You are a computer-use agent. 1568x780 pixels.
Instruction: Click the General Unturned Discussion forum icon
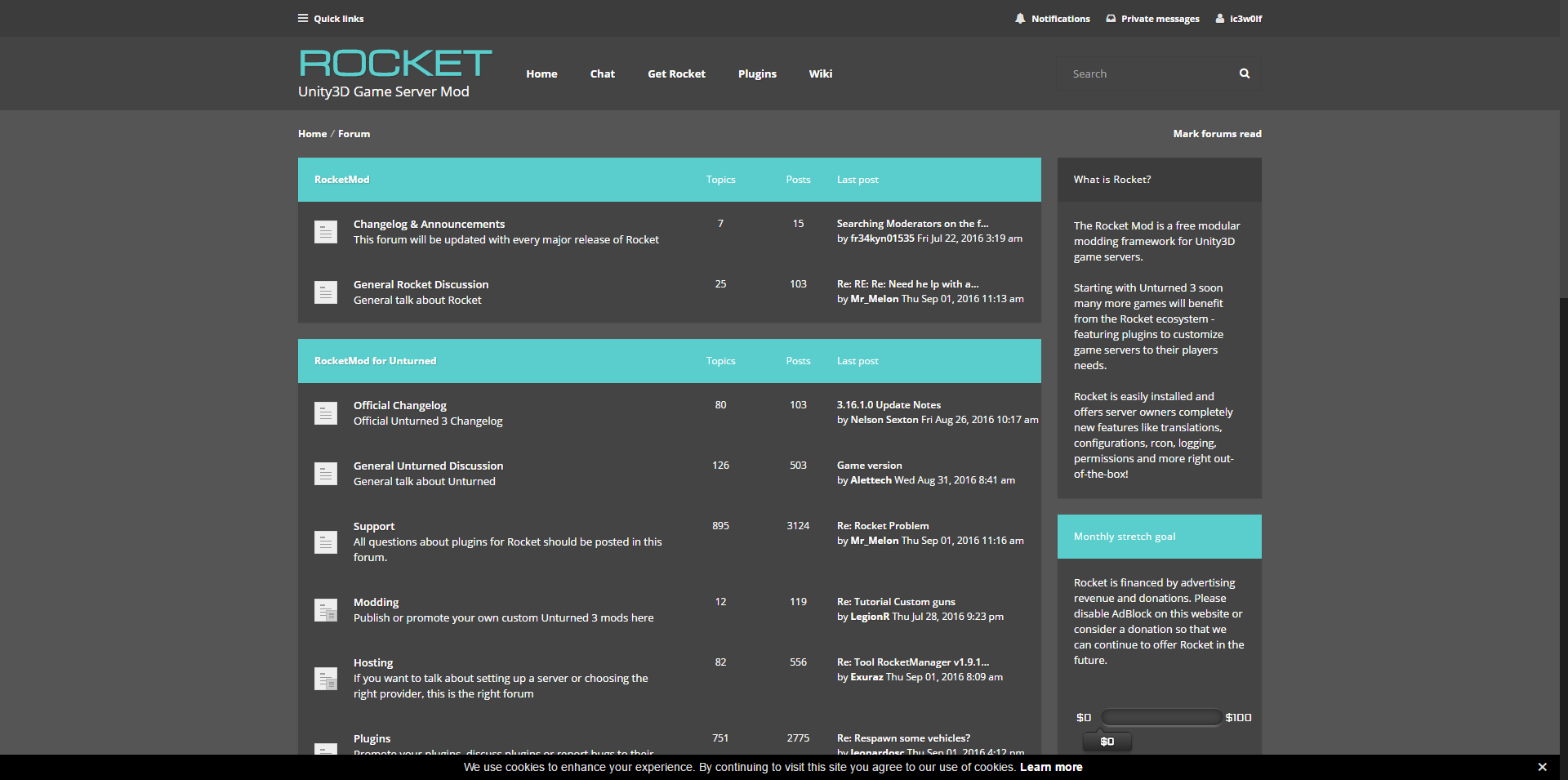click(x=326, y=474)
